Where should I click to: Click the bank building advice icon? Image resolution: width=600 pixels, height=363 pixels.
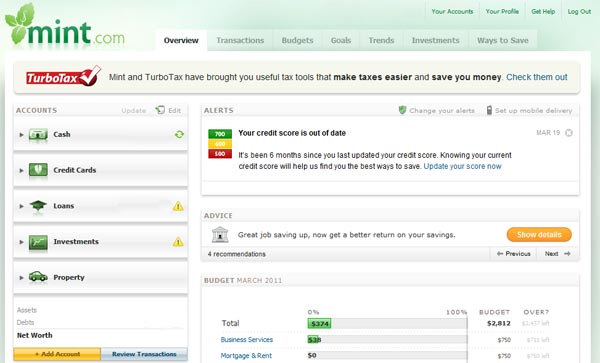point(220,234)
